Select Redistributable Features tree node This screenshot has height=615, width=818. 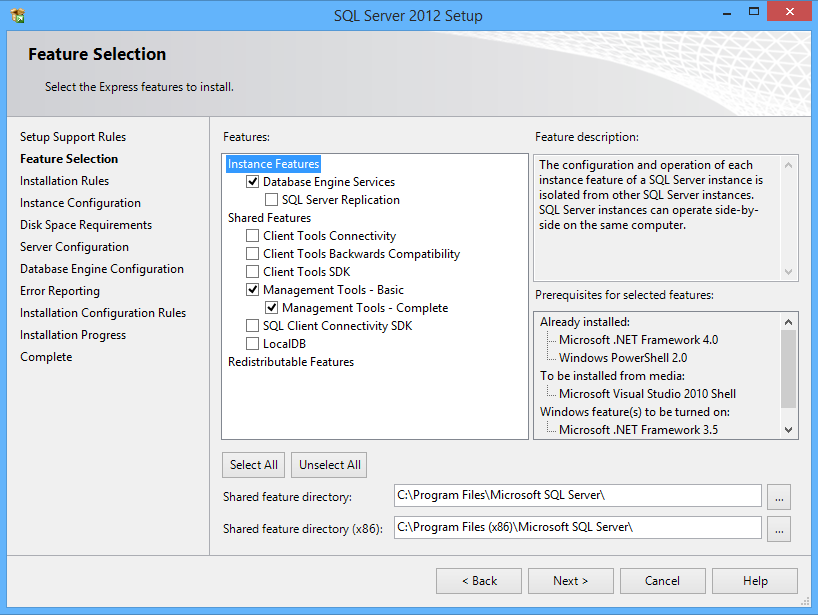[291, 361]
